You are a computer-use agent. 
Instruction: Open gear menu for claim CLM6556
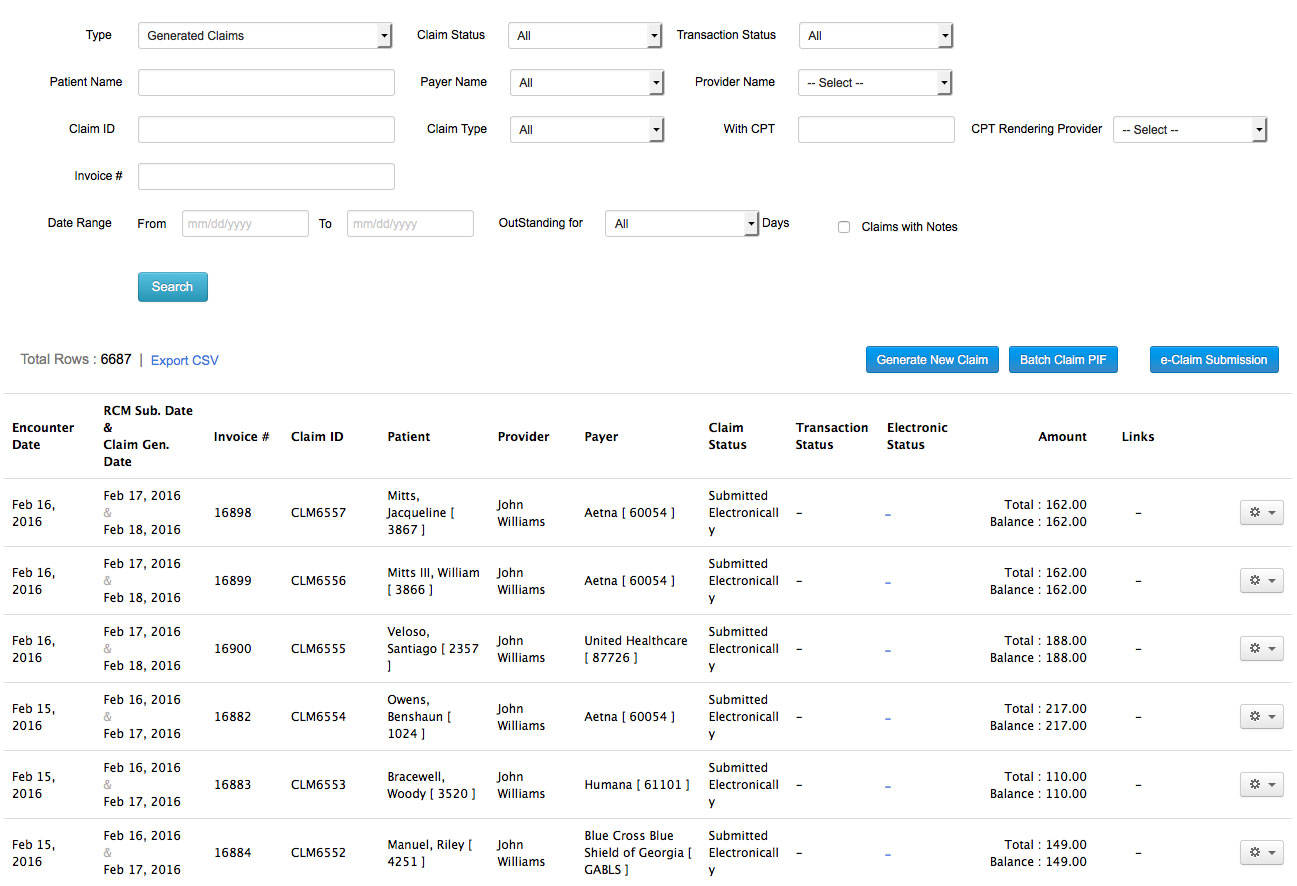1261,580
